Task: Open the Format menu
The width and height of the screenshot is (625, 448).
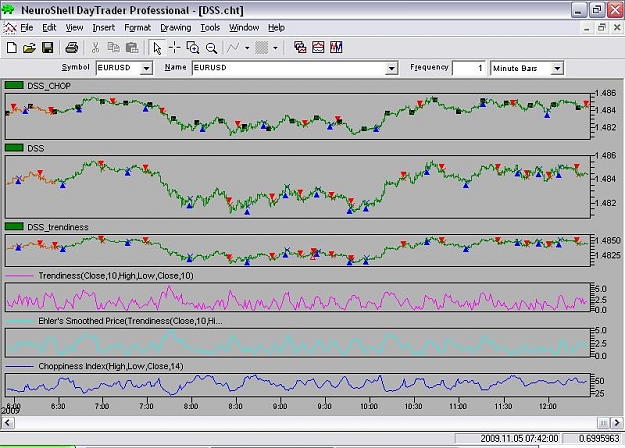Action: [138, 28]
